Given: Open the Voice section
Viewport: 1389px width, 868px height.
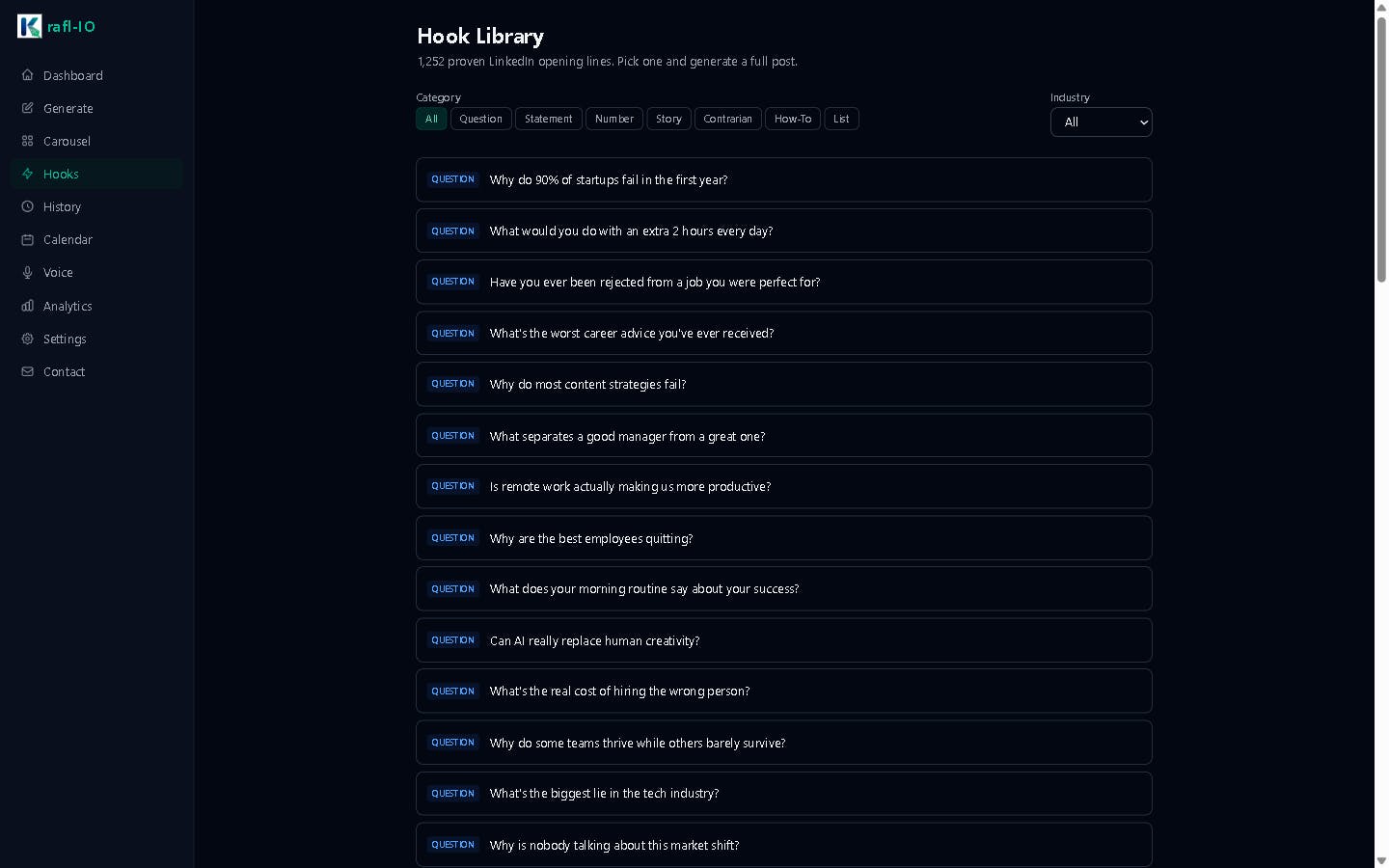Looking at the screenshot, I should click(x=96, y=273).
